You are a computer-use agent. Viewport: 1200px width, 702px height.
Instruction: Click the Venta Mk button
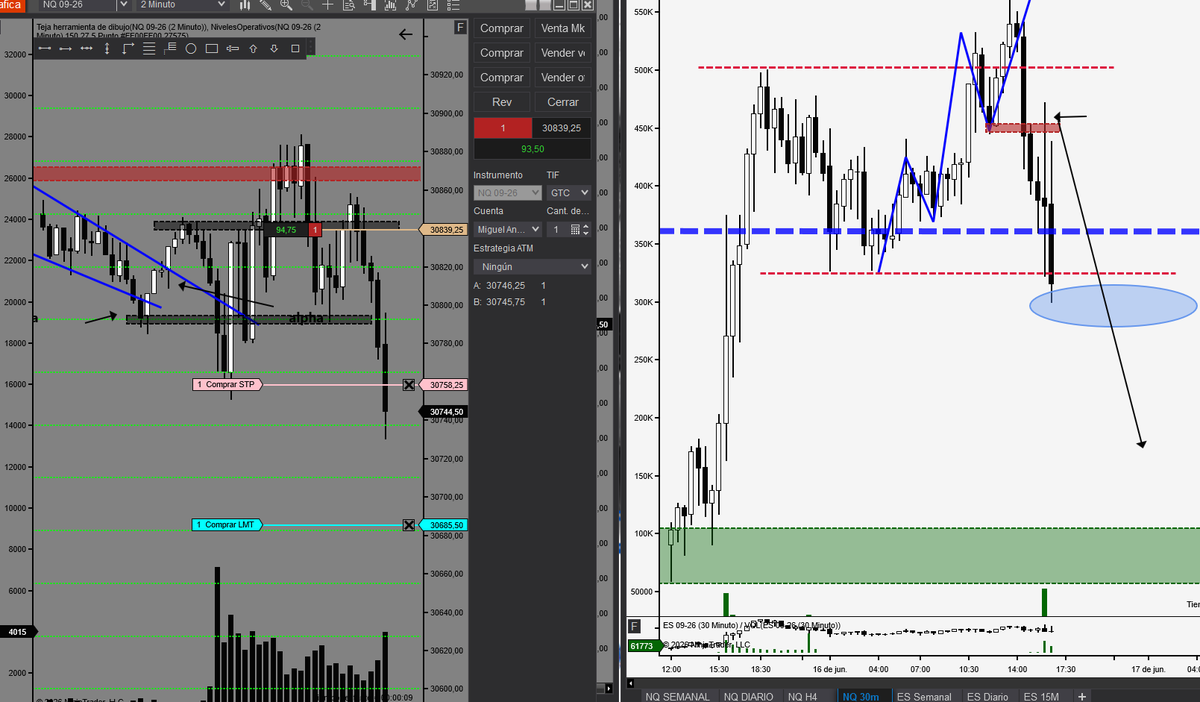click(562, 28)
